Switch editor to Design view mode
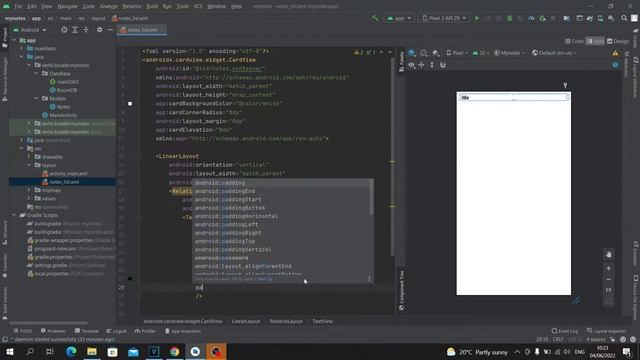The height and width of the screenshot is (360, 640). tap(618, 41)
